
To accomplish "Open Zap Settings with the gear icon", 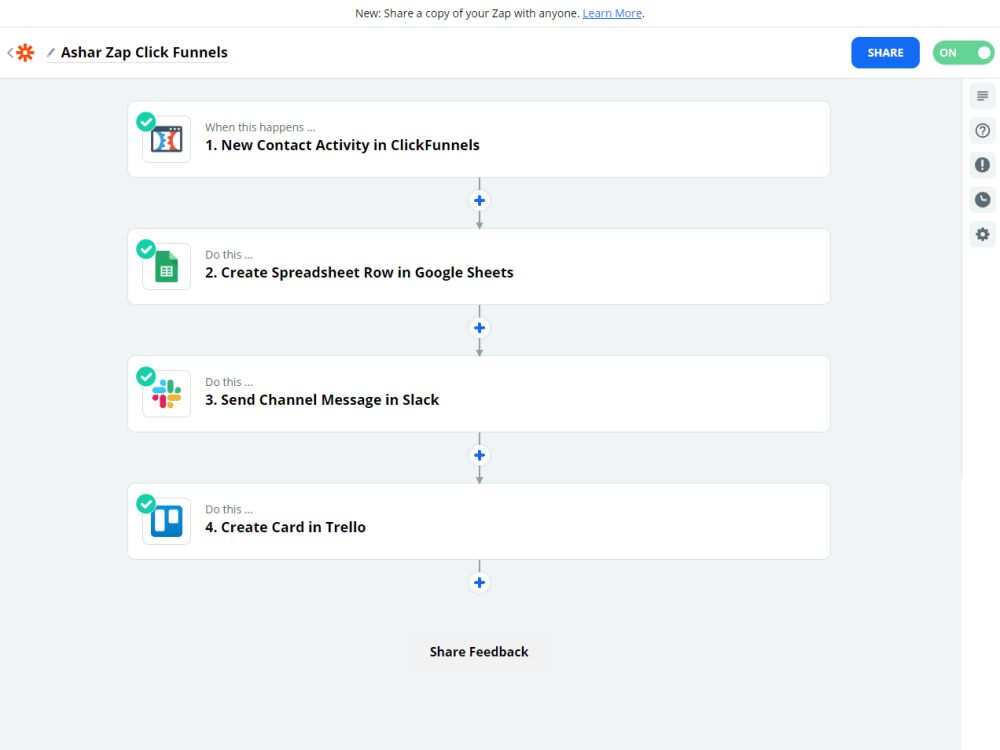I will pos(982,234).
